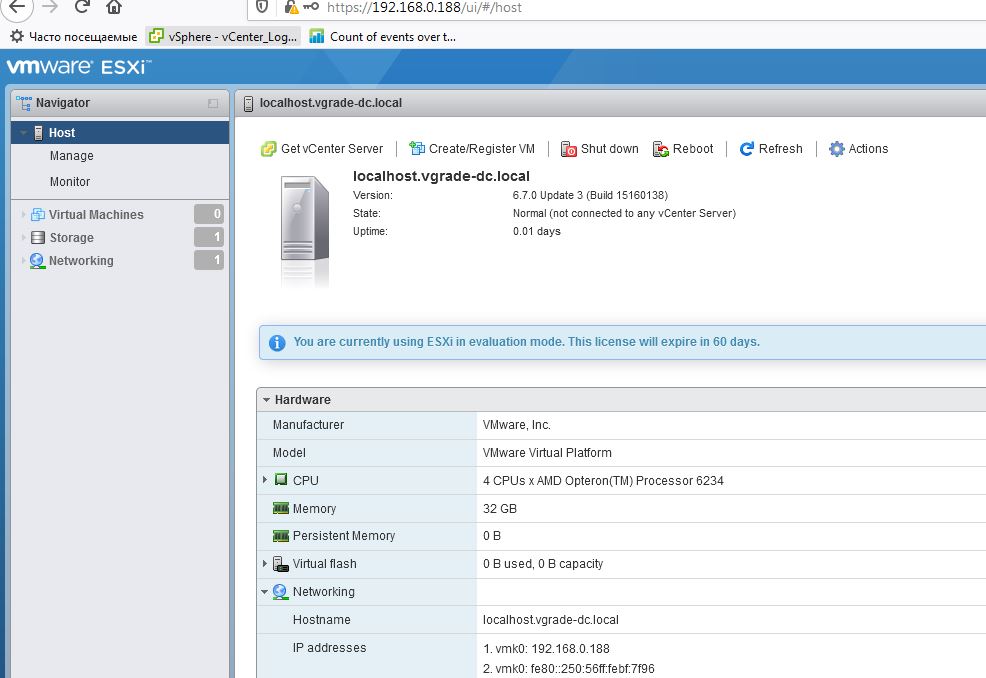Select Monitor under Host

(70, 182)
